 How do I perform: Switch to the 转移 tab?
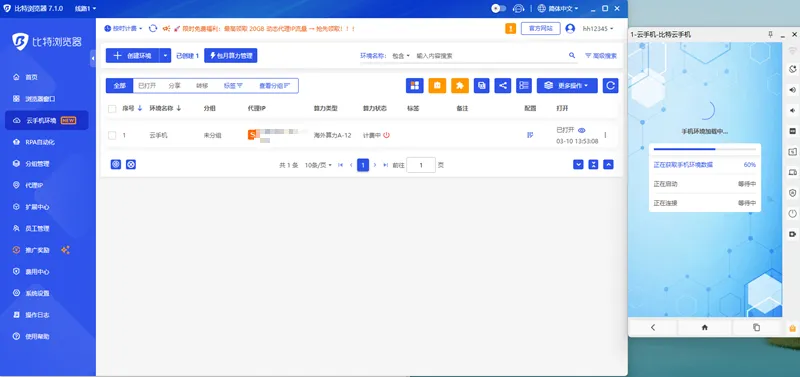click(x=202, y=86)
